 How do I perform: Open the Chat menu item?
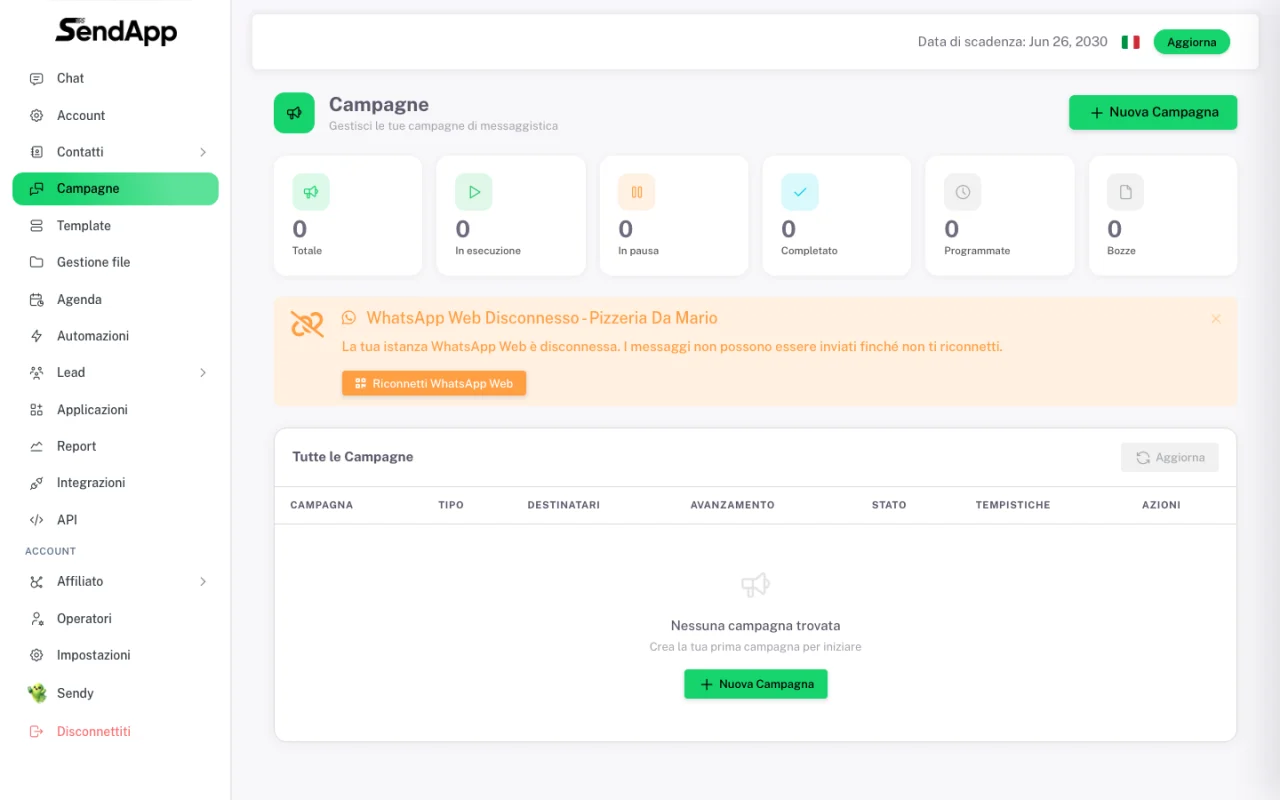pos(115,78)
